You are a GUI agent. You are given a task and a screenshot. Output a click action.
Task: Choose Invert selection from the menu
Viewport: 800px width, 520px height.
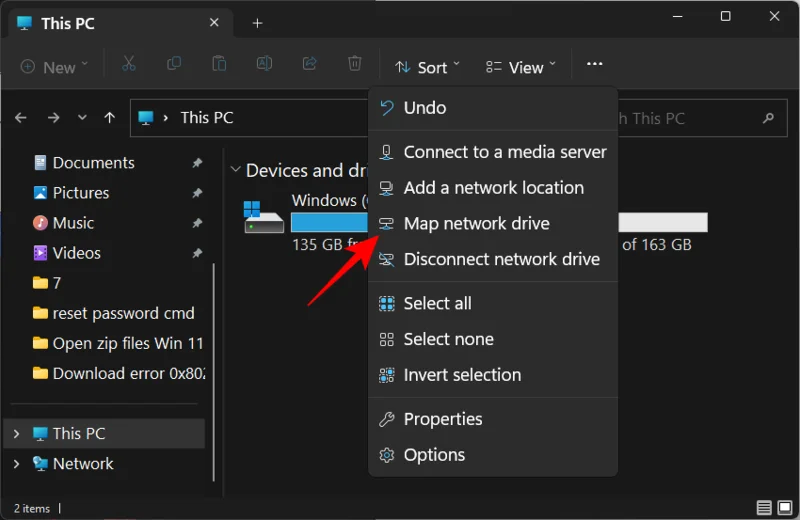point(493,375)
